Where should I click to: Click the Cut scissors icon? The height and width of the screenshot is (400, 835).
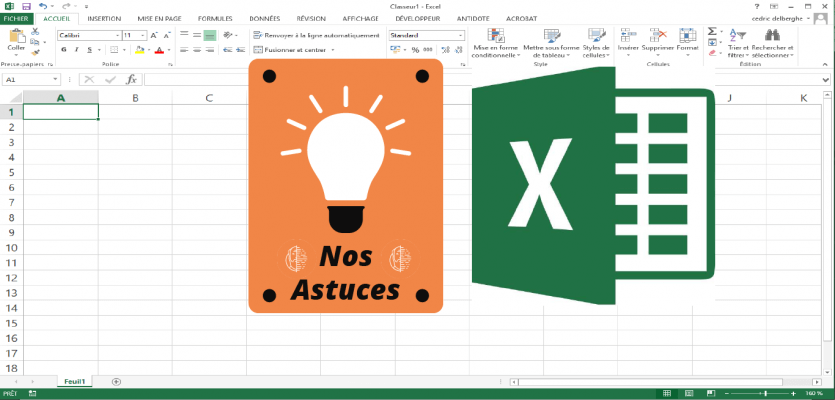[35, 31]
